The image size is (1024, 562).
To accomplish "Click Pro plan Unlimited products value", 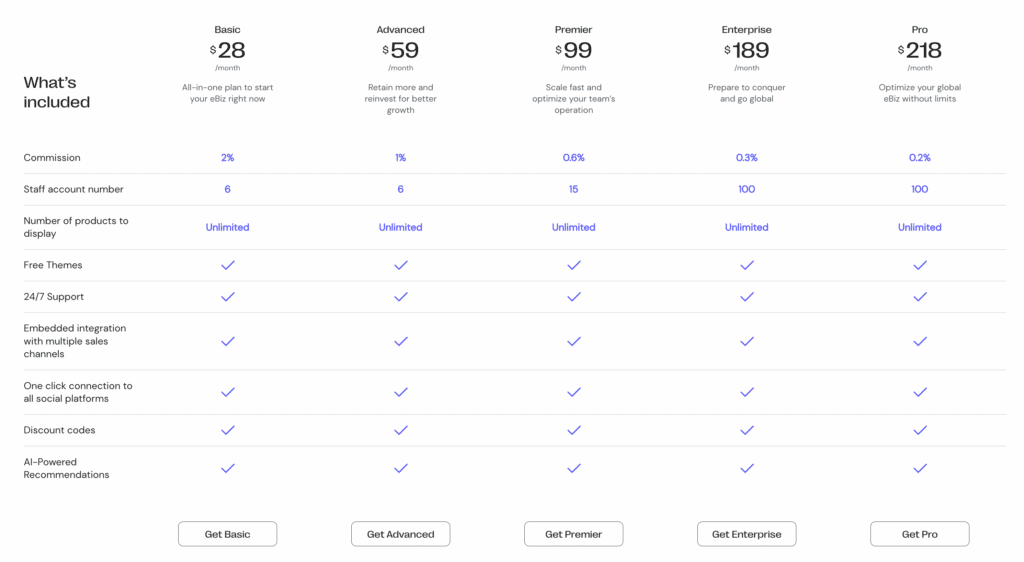I will click(x=920, y=227).
